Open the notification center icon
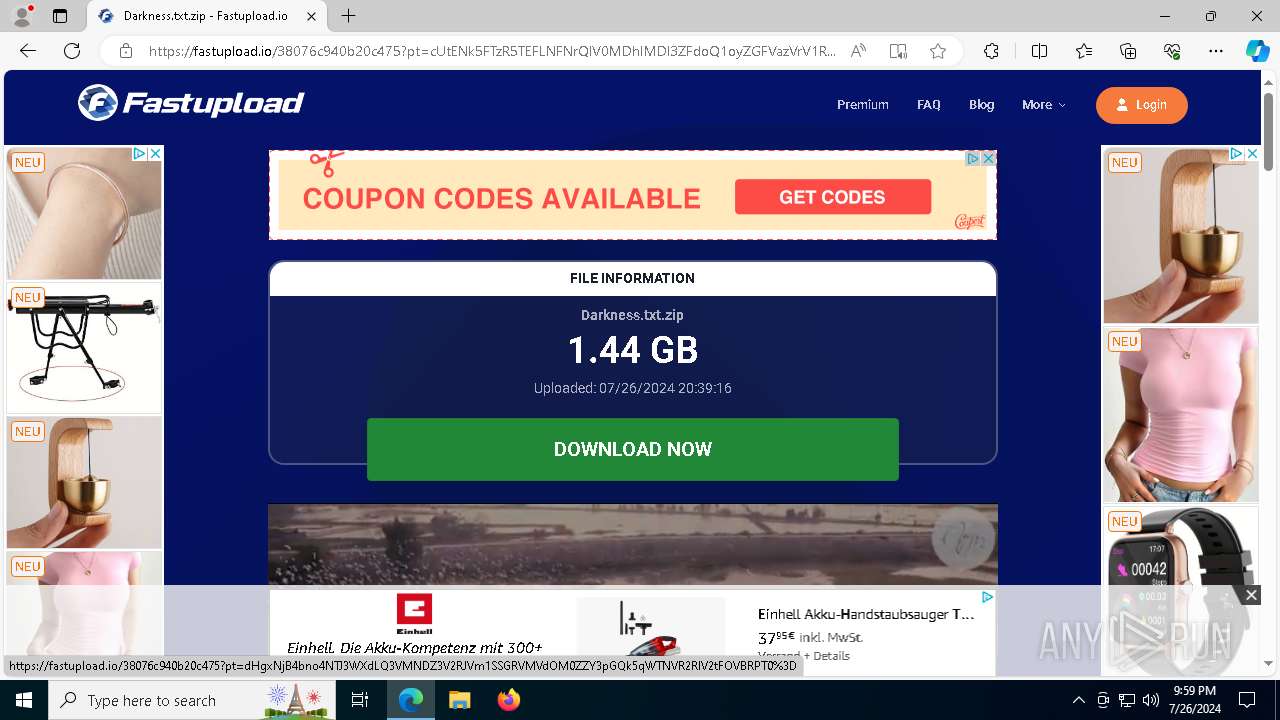Image resolution: width=1280 pixels, height=720 pixels. tap(1247, 700)
